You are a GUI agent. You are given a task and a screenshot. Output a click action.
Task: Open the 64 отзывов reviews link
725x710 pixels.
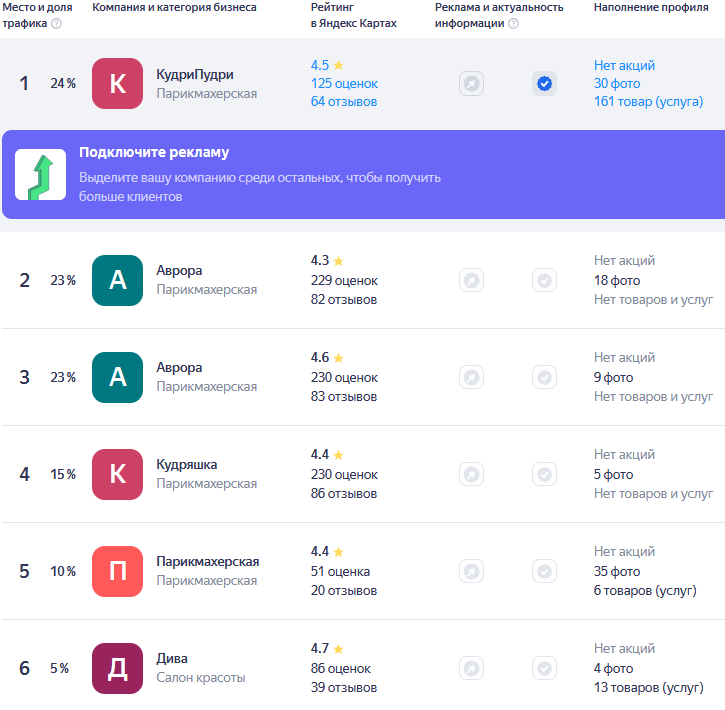(x=343, y=101)
